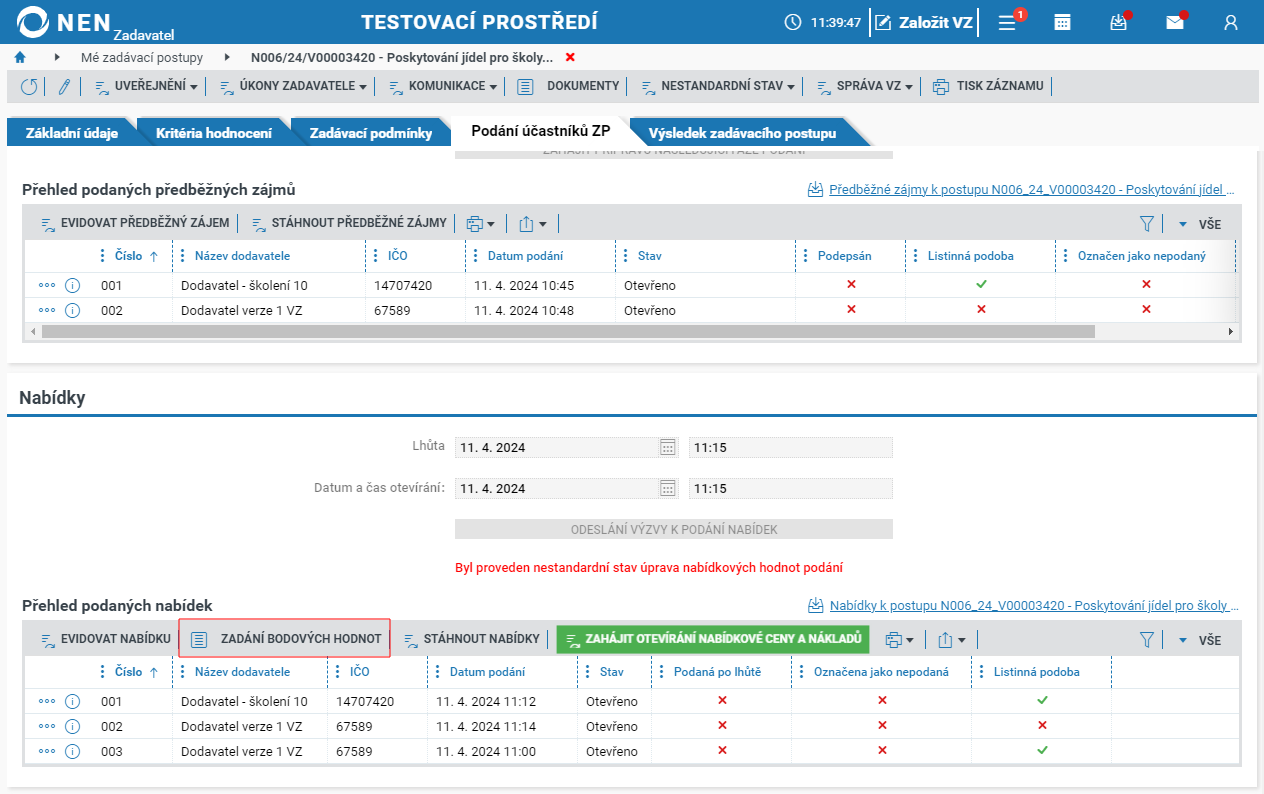Screen dimensions: 1264x794
Task: Expand VŠE filter dropdown for offers
Action: pos(1198,640)
